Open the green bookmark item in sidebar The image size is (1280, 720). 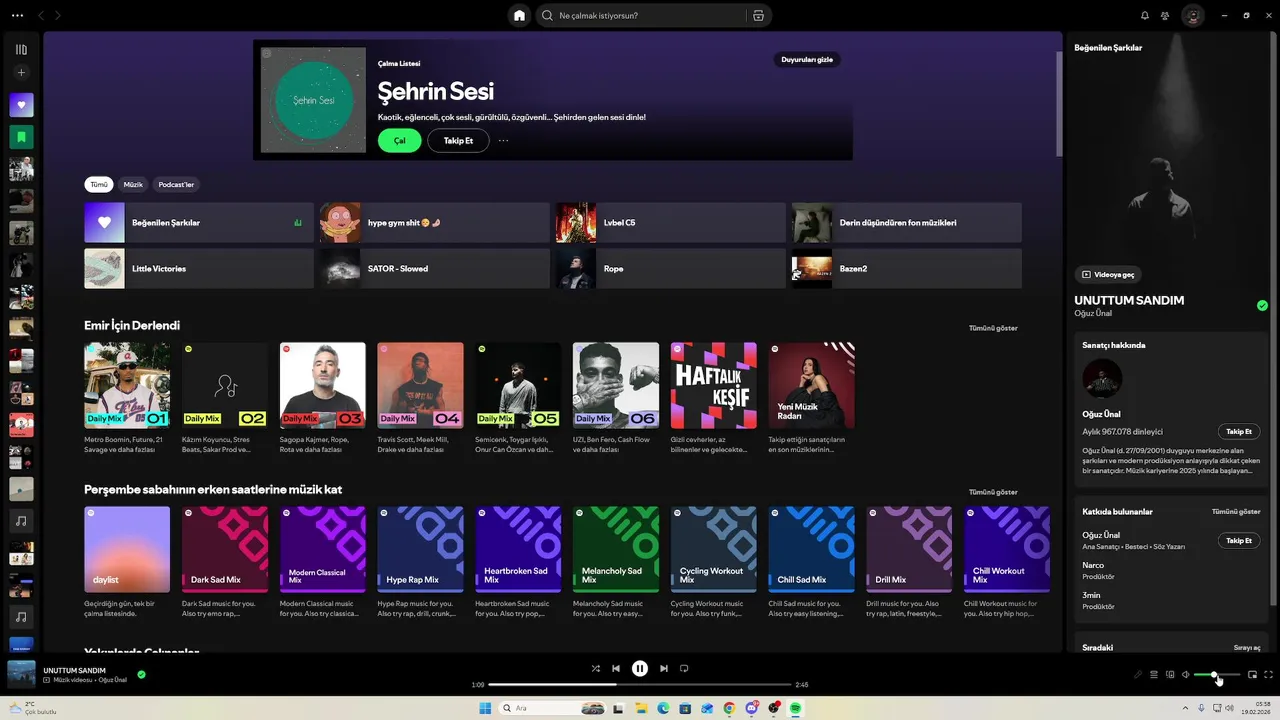[21, 136]
